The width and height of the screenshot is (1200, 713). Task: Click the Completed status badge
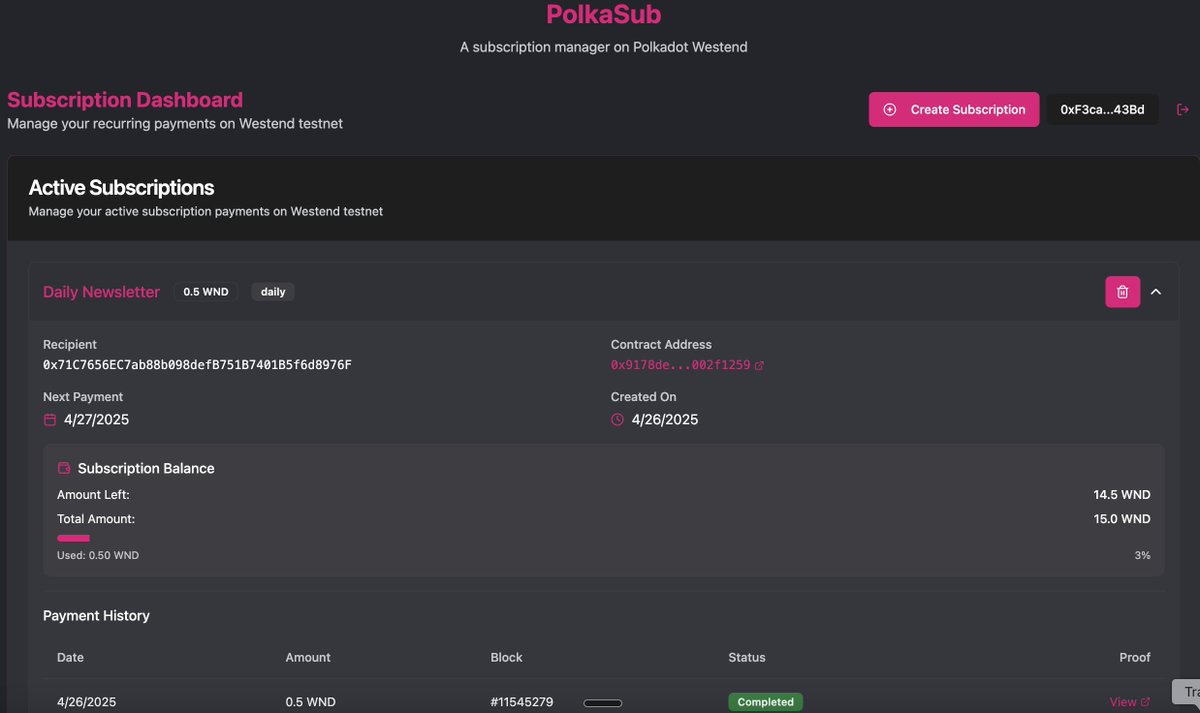coord(765,702)
